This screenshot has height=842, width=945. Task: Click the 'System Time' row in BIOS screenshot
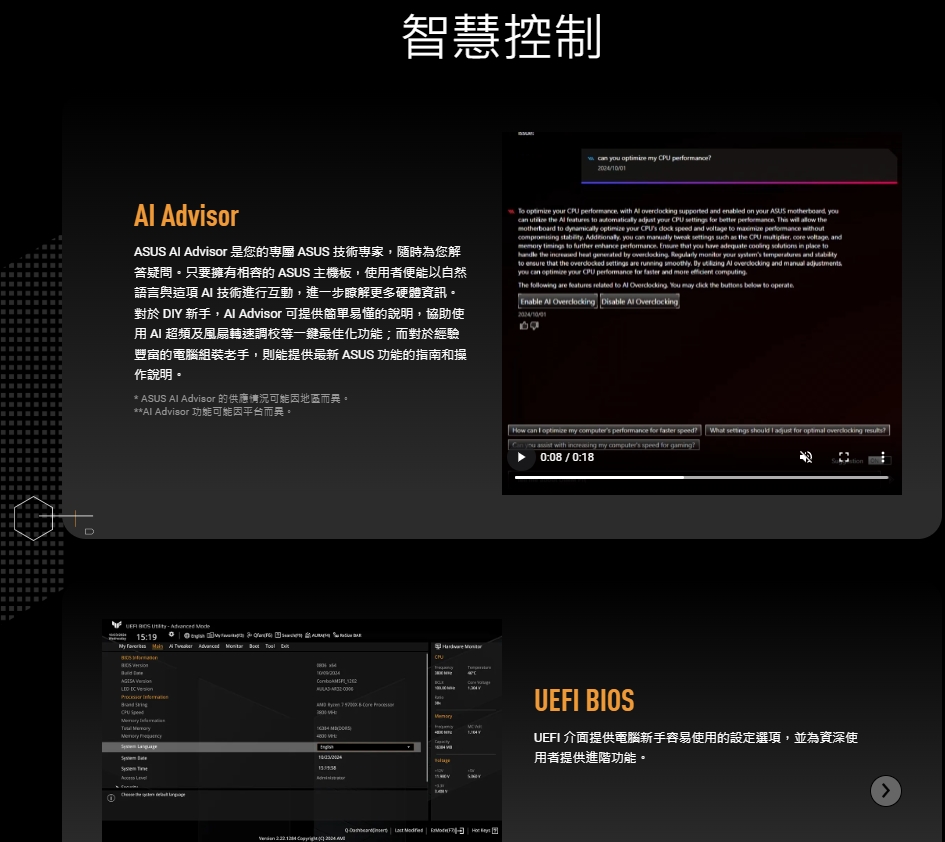(264, 768)
